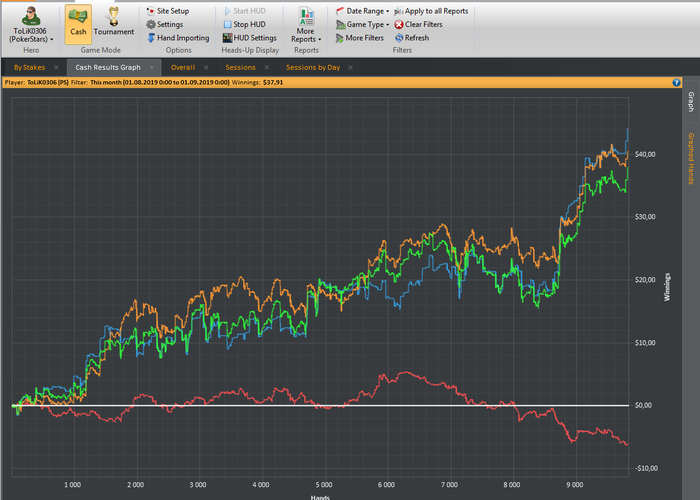
Task: Click Stop HUD
Action: click(248, 24)
